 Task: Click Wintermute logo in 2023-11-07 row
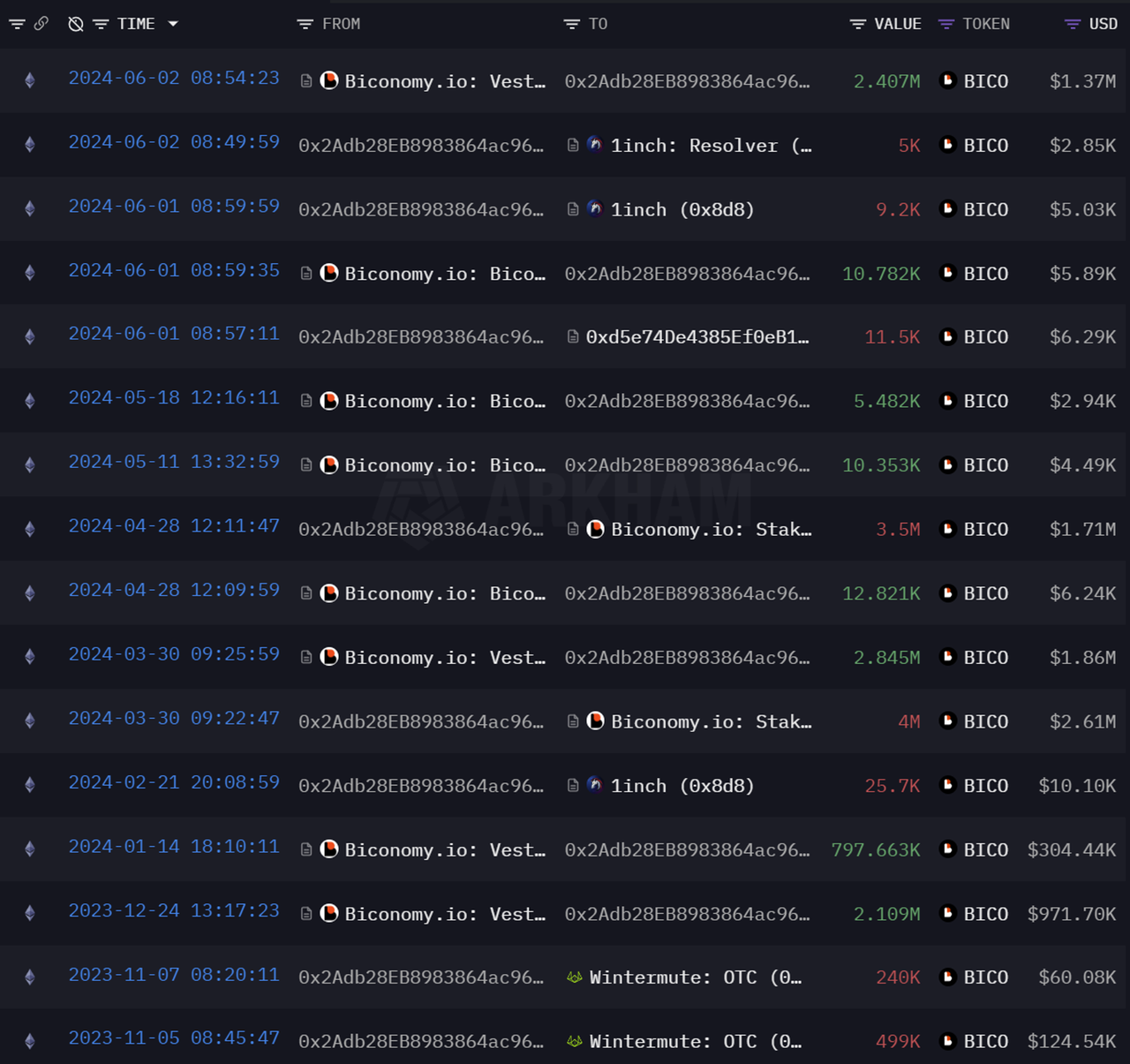point(575,977)
